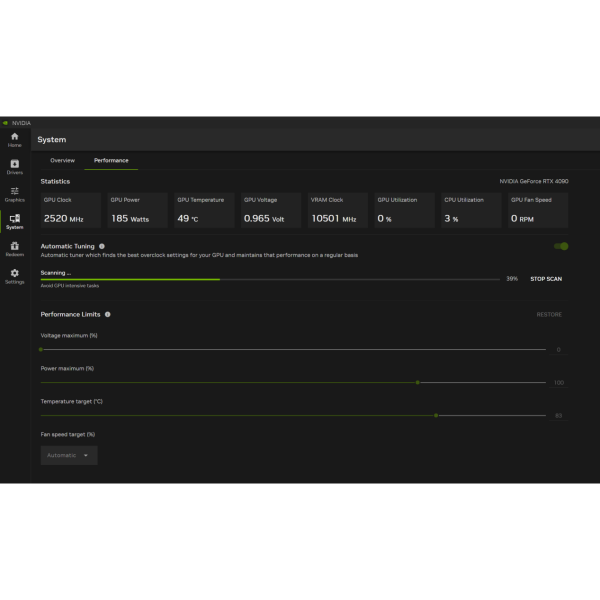Toggle the Automatic Tuning switch

[561, 246]
